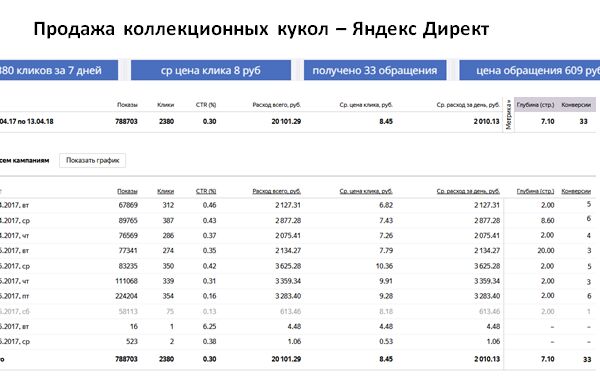This screenshot has height=383, width=600.
Task: Select the depth value "20.00"
Action: click(x=546, y=251)
